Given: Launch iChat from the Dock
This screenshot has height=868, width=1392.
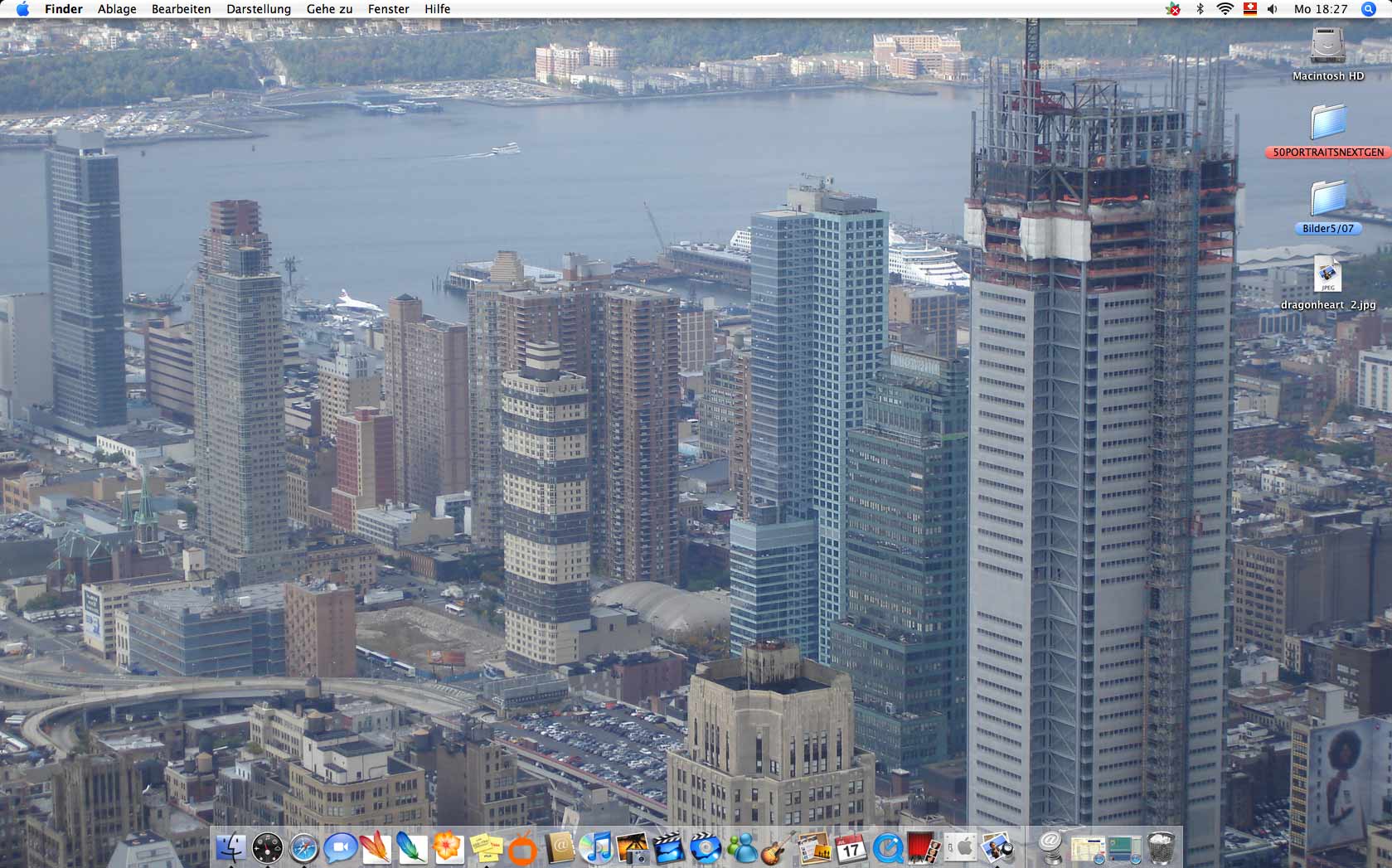Looking at the screenshot, I should pyautogui.click(x=340, y=848).
